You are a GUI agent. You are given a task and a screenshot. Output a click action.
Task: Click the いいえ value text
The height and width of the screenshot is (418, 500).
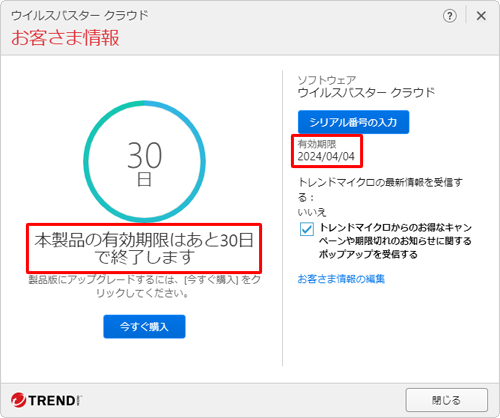coord(312,212)
